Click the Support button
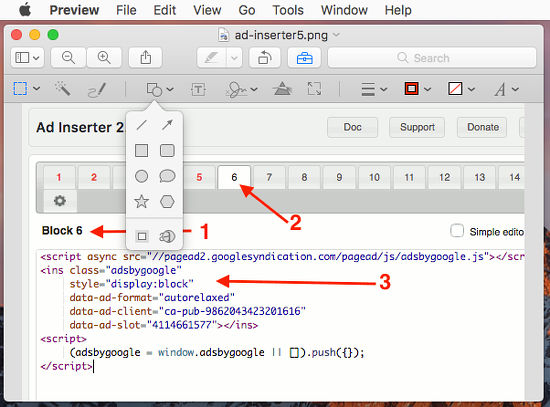The height and width of the screenshot is (407, 550). (x=417, y=127)
